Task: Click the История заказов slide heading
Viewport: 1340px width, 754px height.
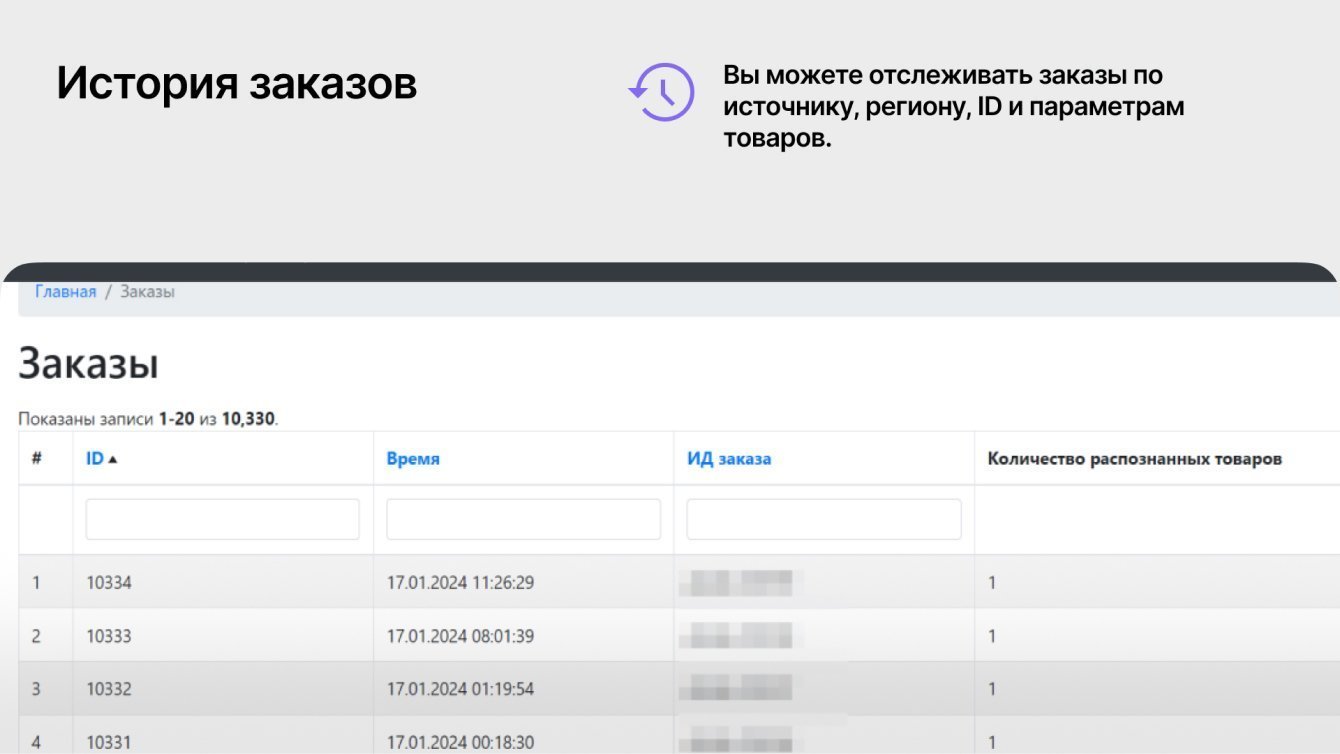Action: (x=236, y=83)
